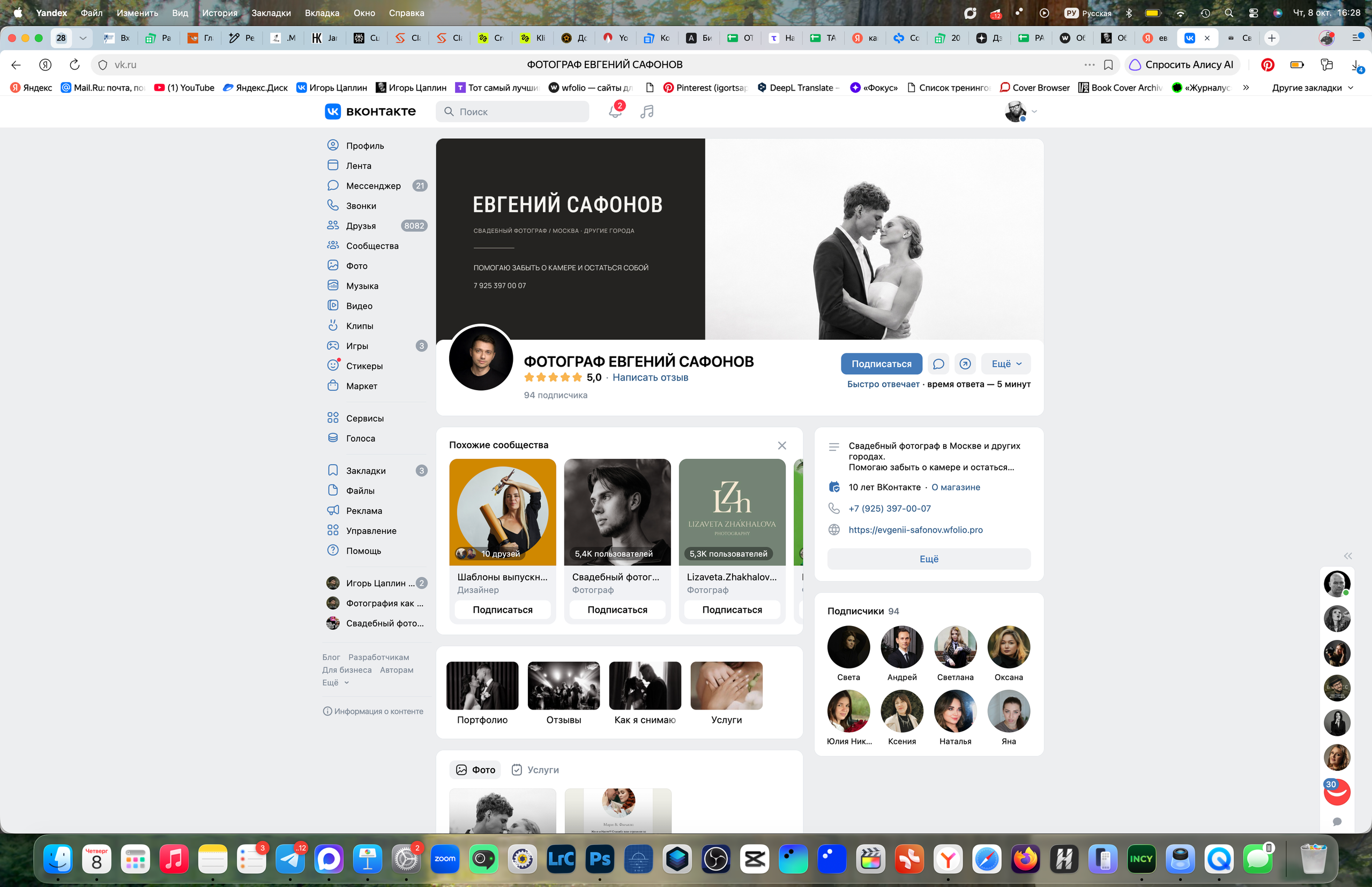Show hidden bookmarks with the chevron
The image size is (1372, 887).
point(1246,87)
